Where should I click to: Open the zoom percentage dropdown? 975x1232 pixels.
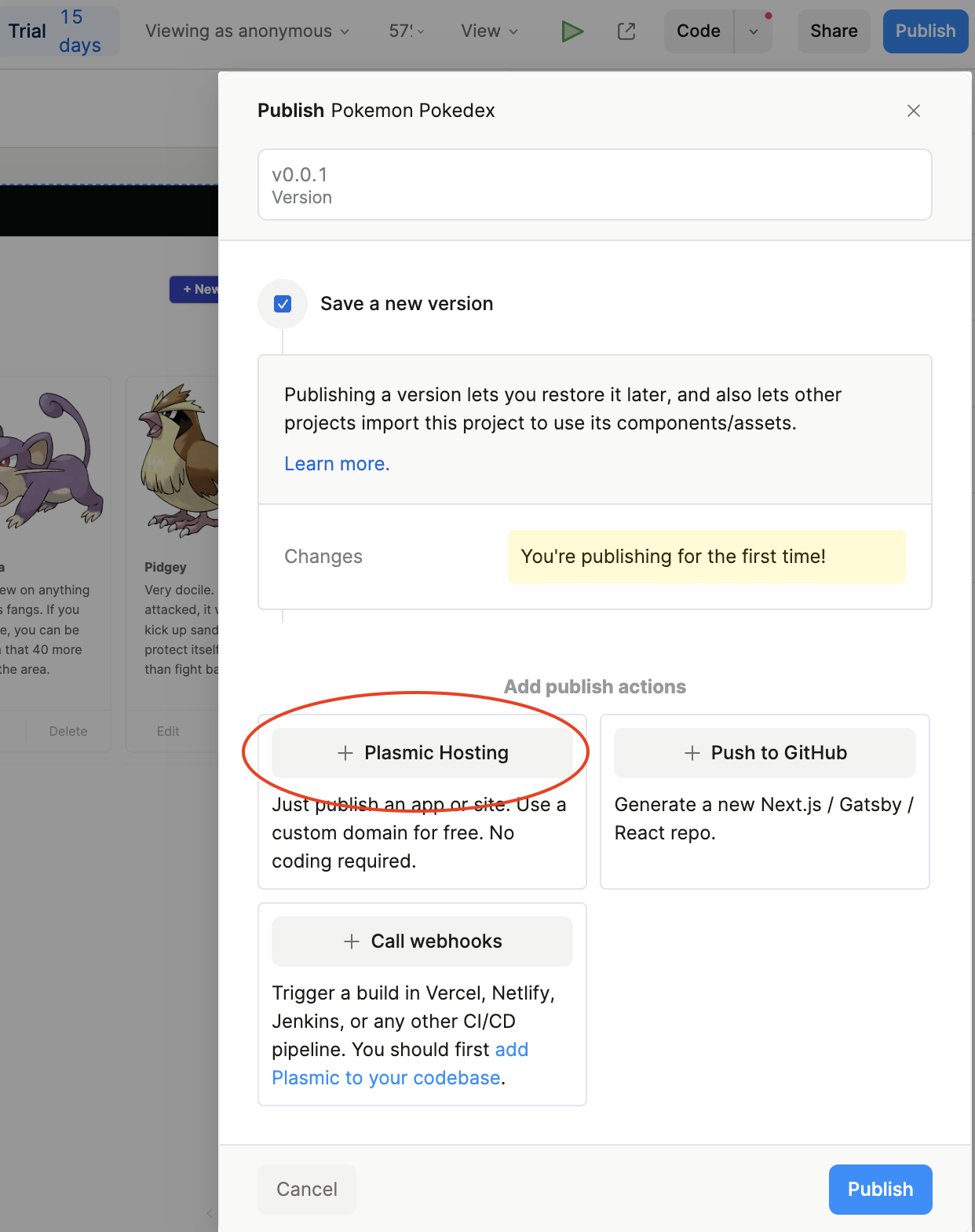[x=407, y=31]
